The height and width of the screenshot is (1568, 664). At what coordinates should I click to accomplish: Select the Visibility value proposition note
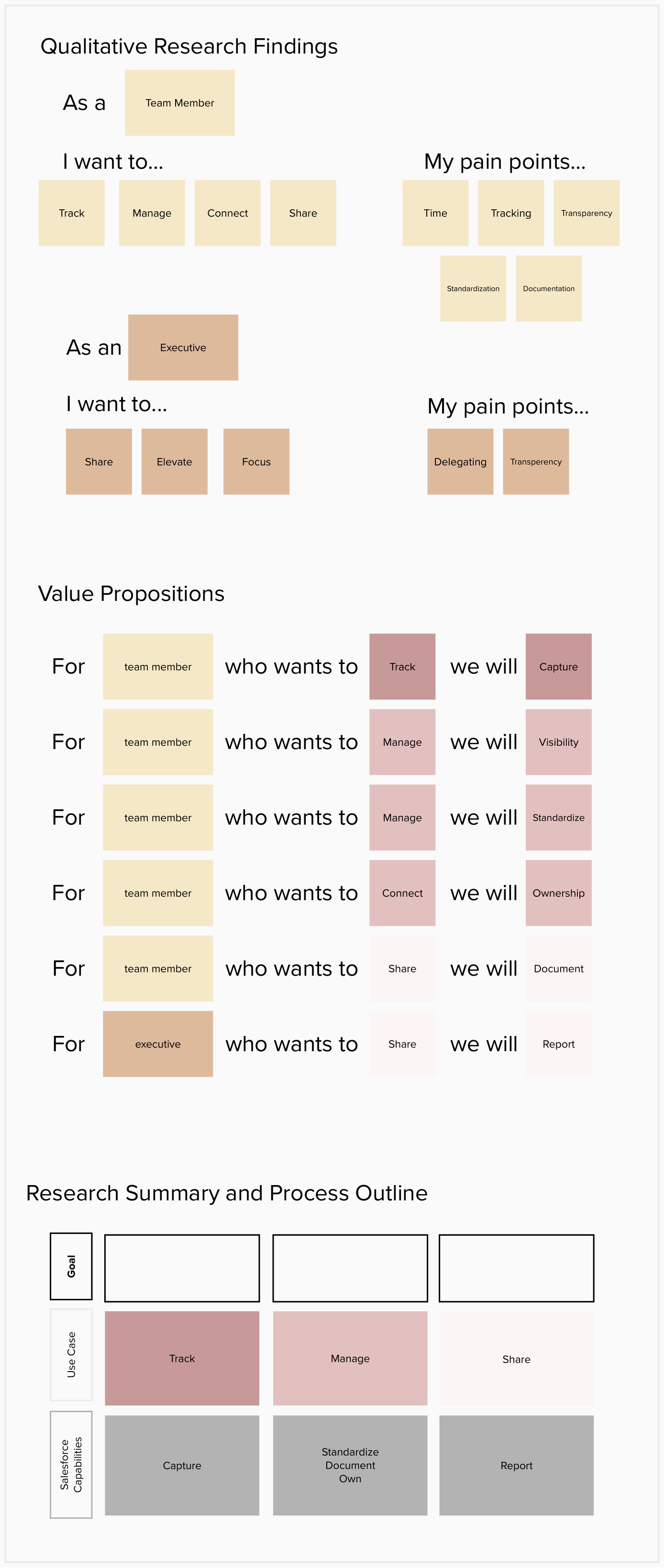click(558, 742)
